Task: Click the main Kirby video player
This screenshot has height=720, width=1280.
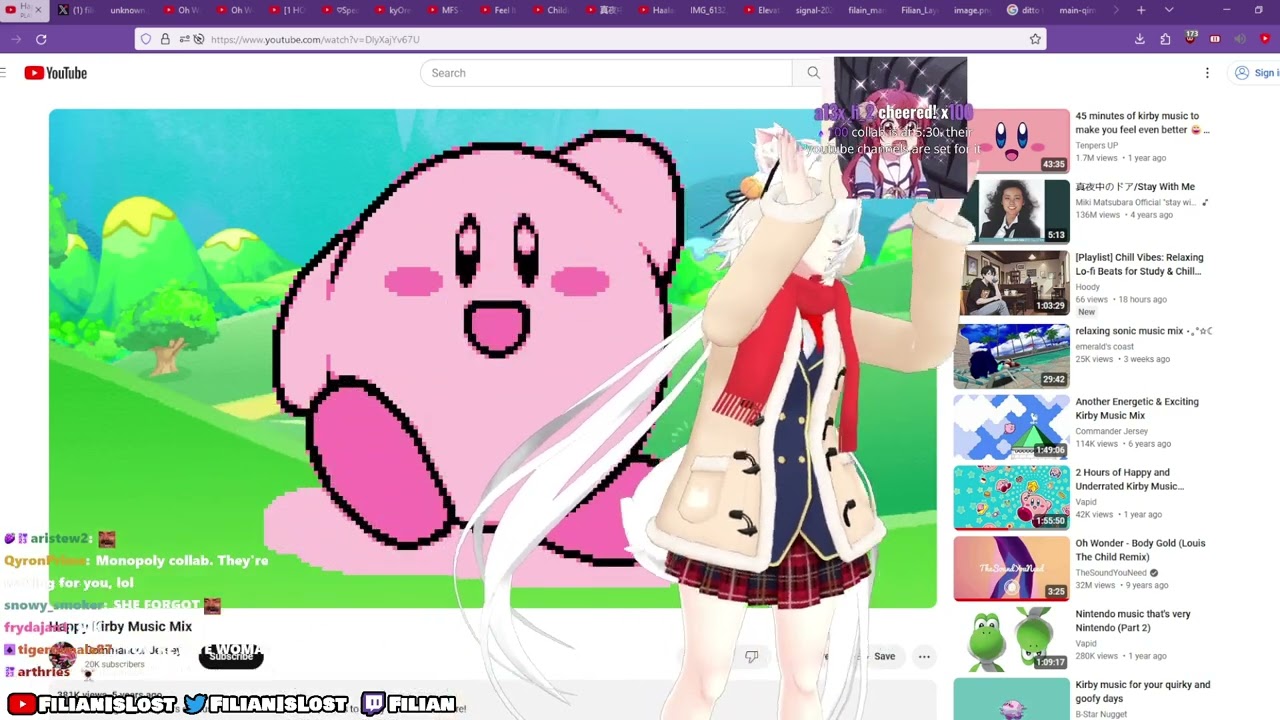Action: [x=493, y=358]
